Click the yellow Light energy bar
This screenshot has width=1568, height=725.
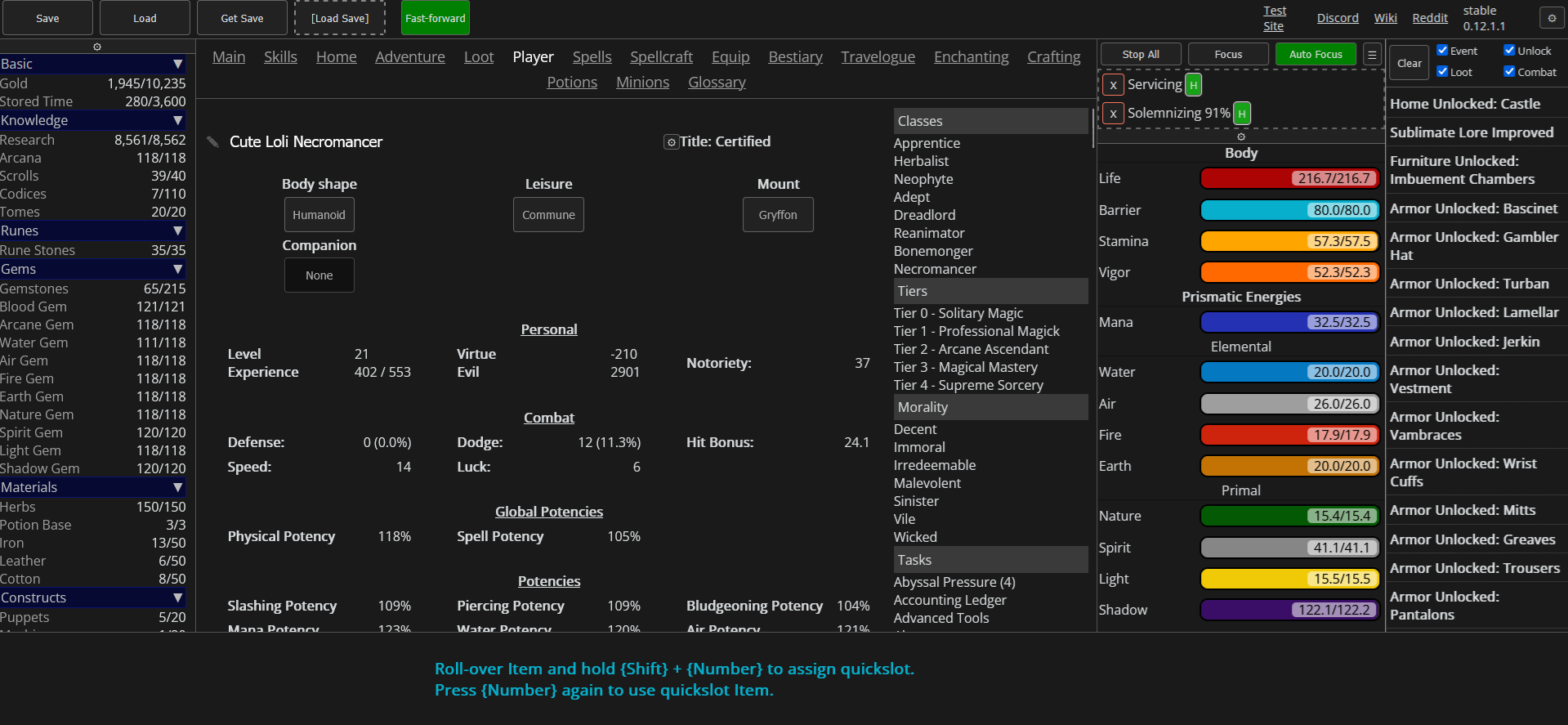[x=1289, y=579]
